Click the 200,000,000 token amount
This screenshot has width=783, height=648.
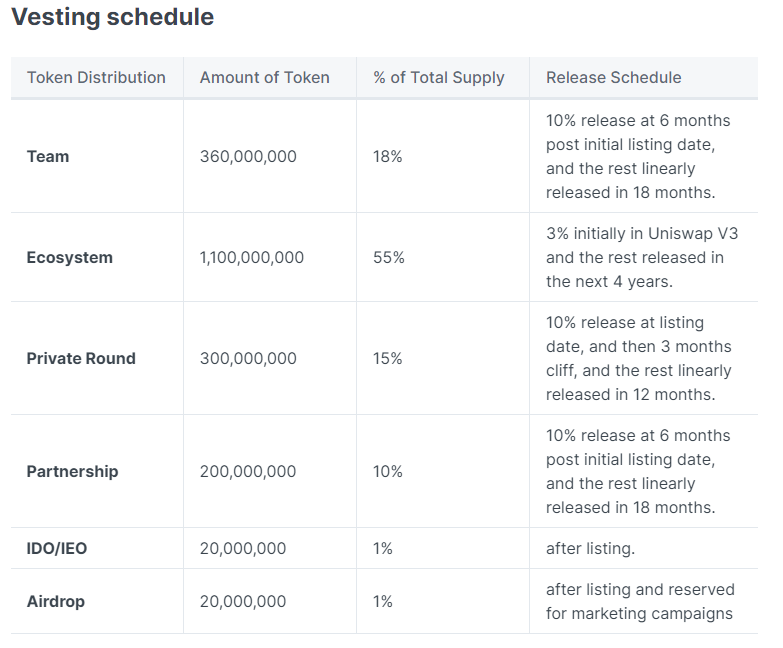click(x=248, y=471)
